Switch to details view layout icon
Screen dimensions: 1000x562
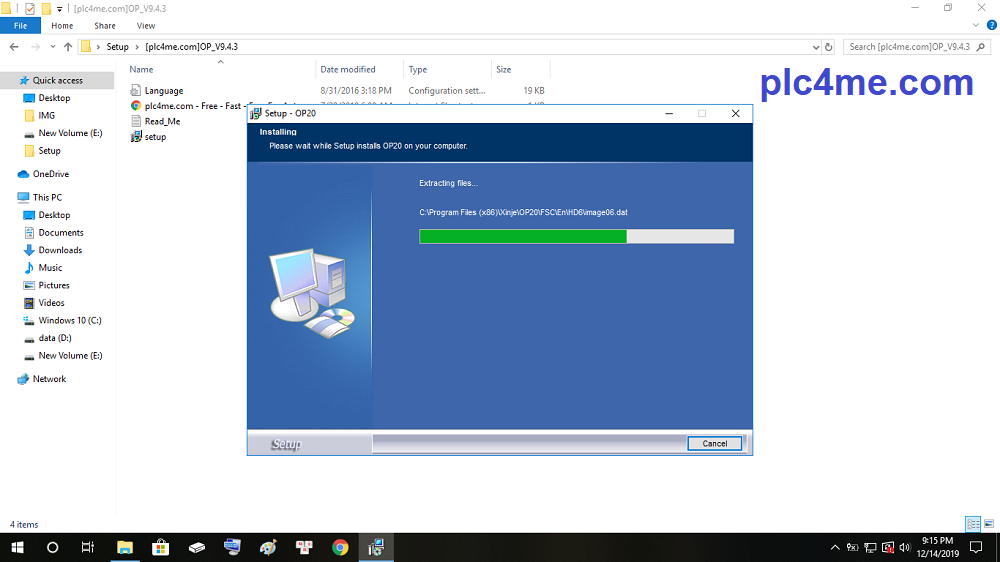(x=973, y=524)
